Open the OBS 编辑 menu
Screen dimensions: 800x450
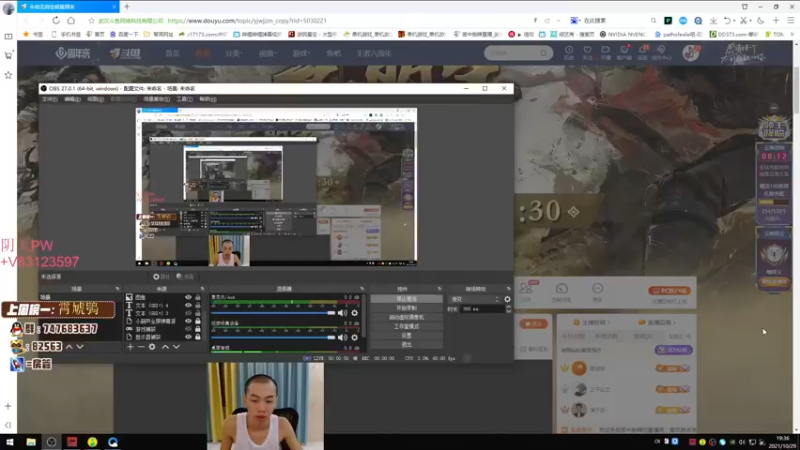(72, 99)
